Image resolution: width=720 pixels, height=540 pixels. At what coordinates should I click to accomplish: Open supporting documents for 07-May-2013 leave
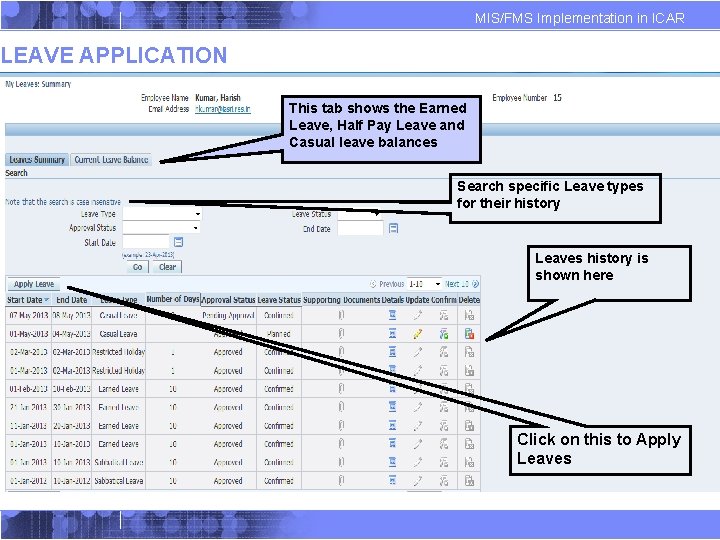[341, 315]
